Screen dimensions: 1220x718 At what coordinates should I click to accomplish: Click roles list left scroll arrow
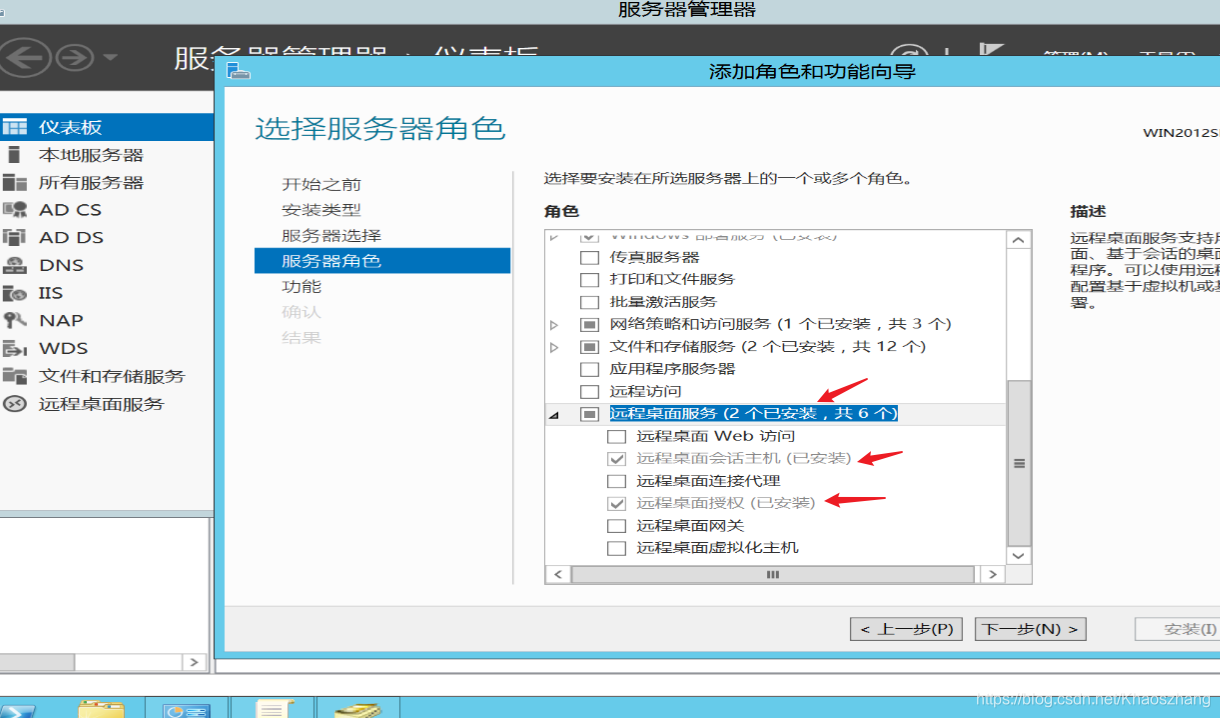[557, 575]
